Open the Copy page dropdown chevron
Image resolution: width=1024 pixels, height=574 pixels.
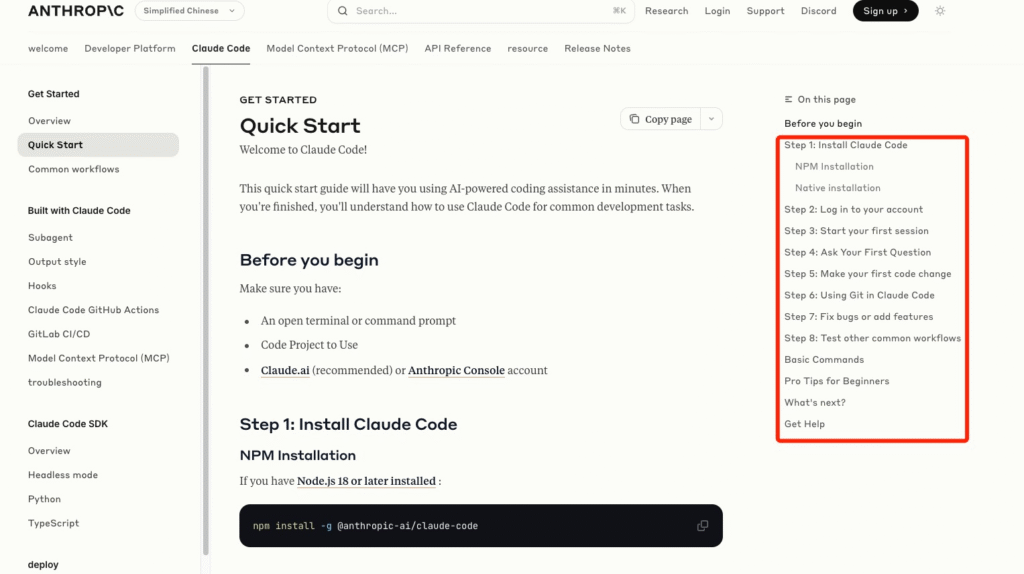click(711, 119)
